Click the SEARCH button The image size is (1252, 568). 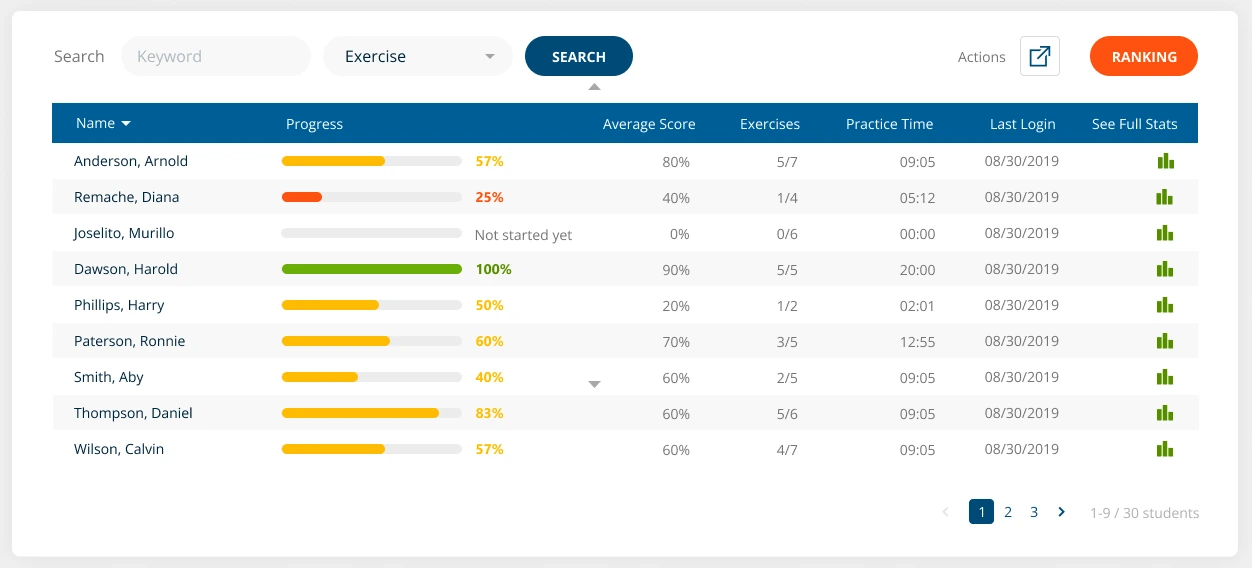coord(579,56)
